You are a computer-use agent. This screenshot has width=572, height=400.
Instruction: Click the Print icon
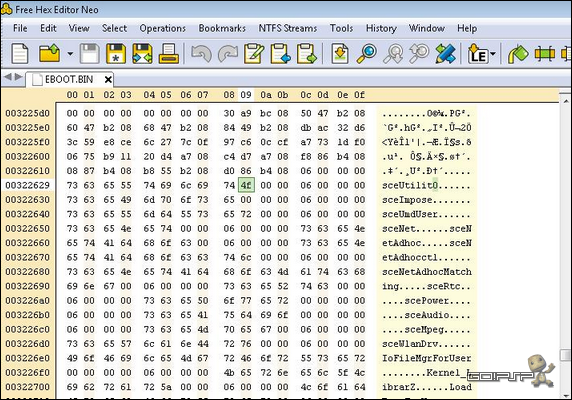[x=169, y=54]
